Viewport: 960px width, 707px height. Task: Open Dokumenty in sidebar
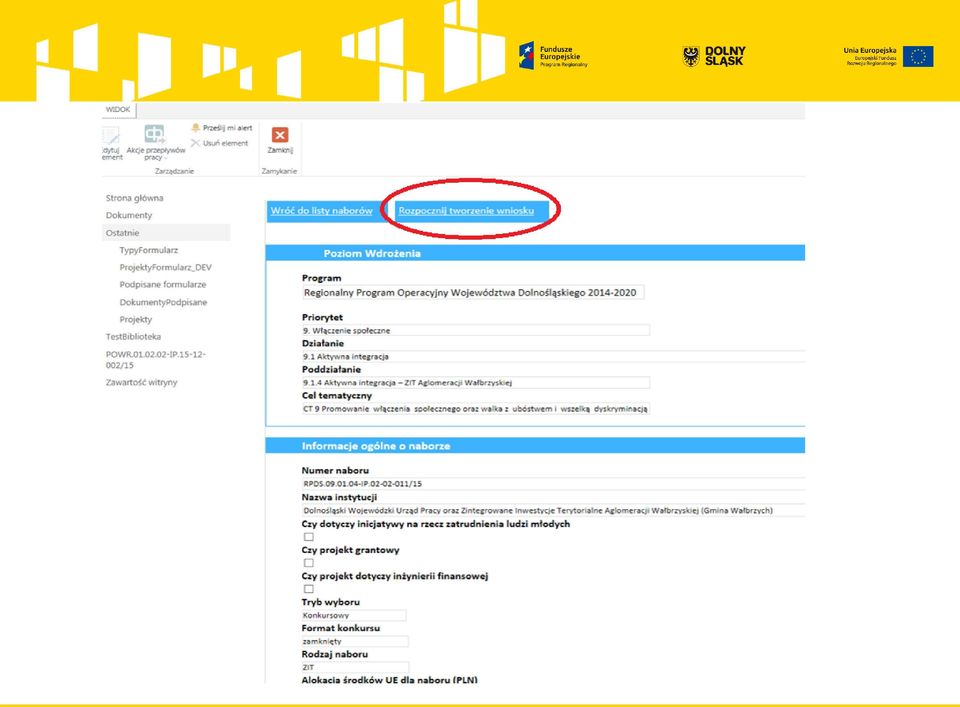tap(129, 215)
